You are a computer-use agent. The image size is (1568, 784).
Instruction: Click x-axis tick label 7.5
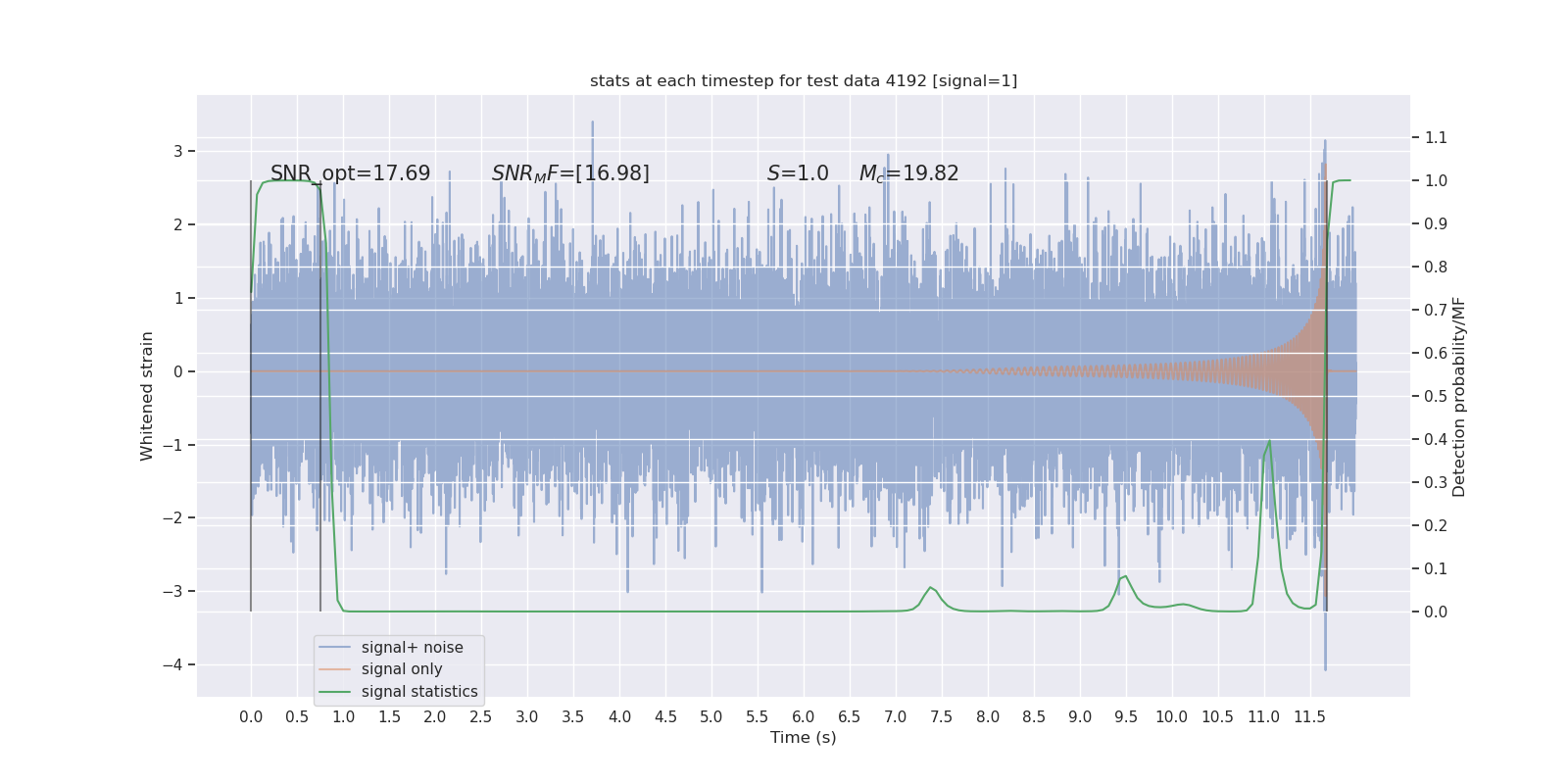click(942, 717)
